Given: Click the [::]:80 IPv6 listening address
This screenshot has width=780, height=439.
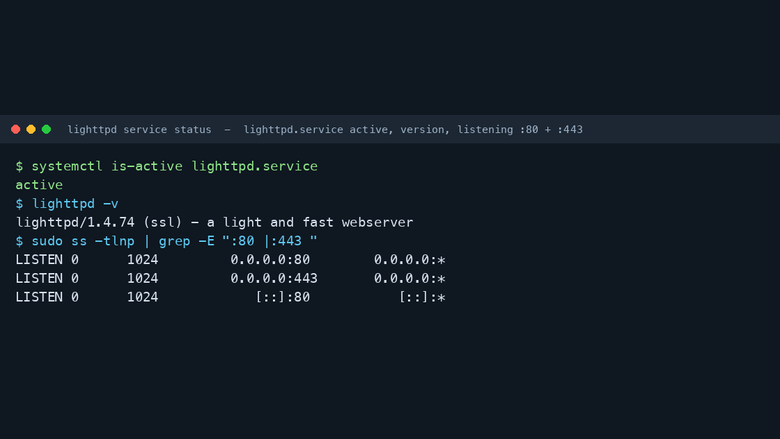Looking at the screenshot, I should coord(283,297).
